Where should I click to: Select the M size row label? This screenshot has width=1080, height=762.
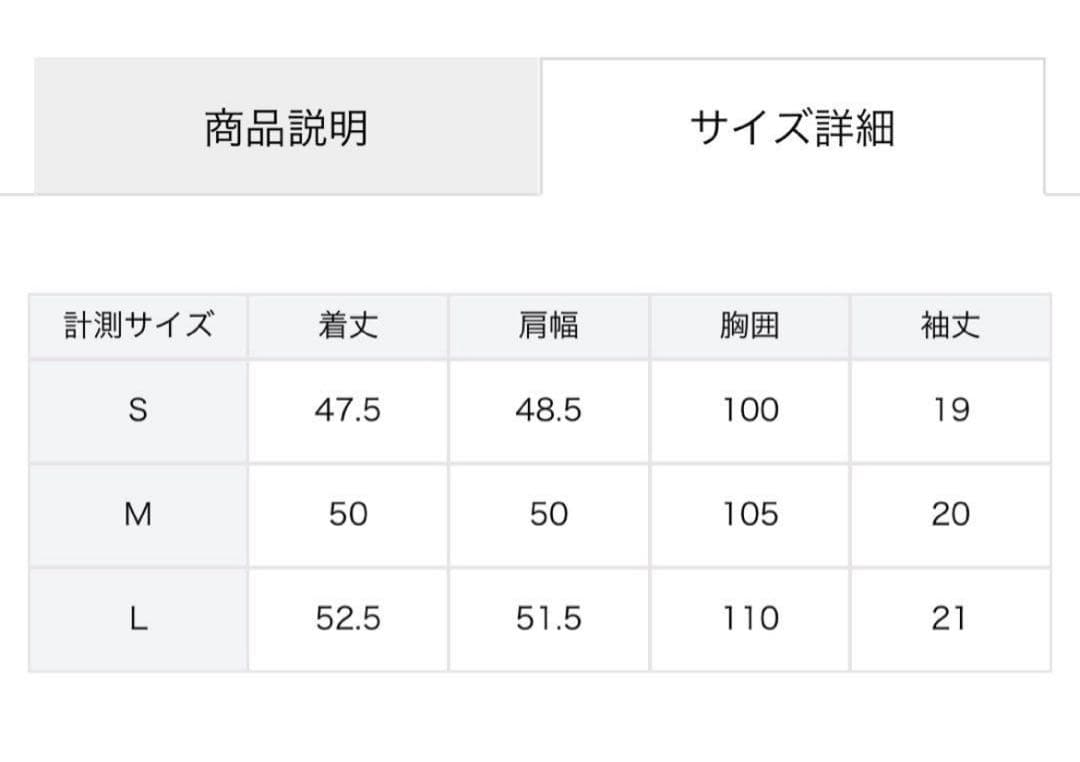coord(138,515)
